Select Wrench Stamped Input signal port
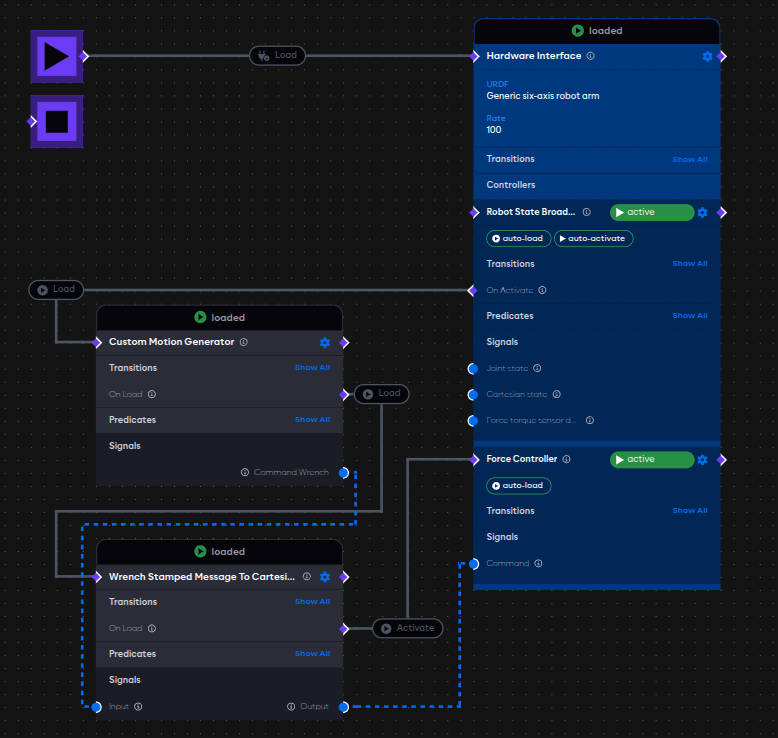Viewport: 778px width, 738px height. pyautogui.click(x=96, y=707)
